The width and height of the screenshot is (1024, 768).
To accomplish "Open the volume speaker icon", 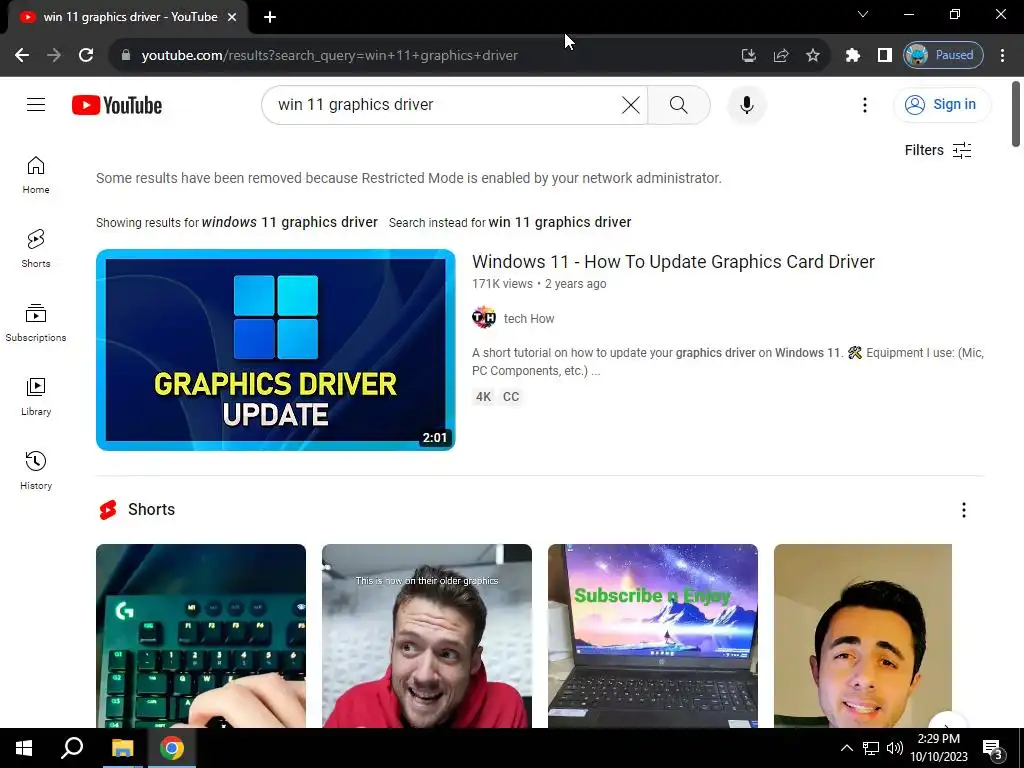I will tap(895, 748).
